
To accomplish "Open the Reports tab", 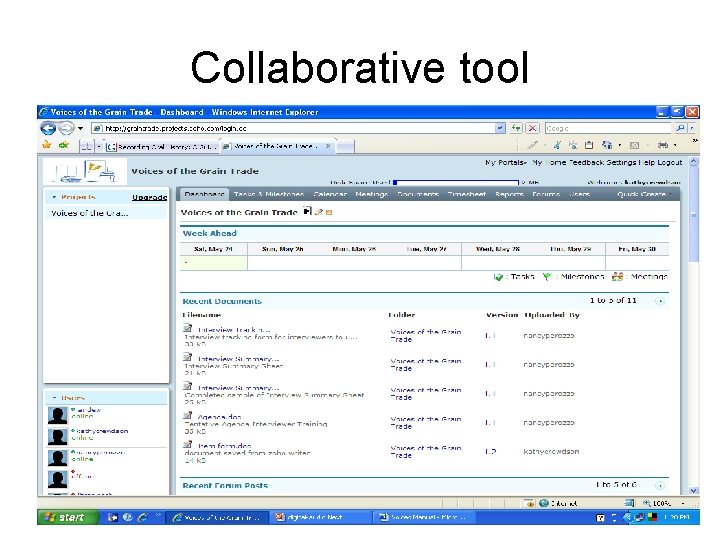I will (509, 194).
